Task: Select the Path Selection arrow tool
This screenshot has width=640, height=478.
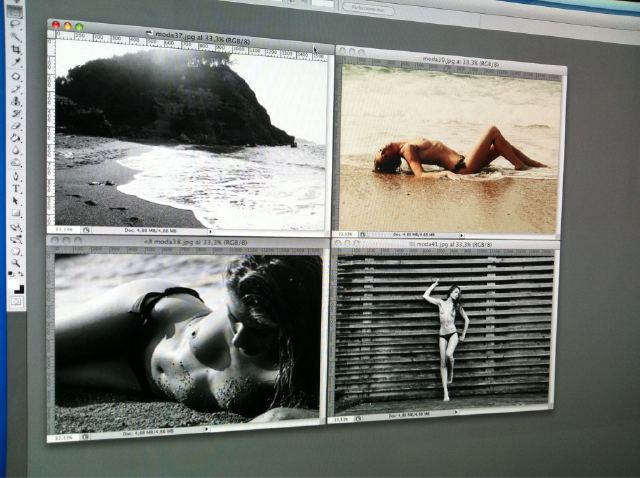Action: tap(16, 201)
